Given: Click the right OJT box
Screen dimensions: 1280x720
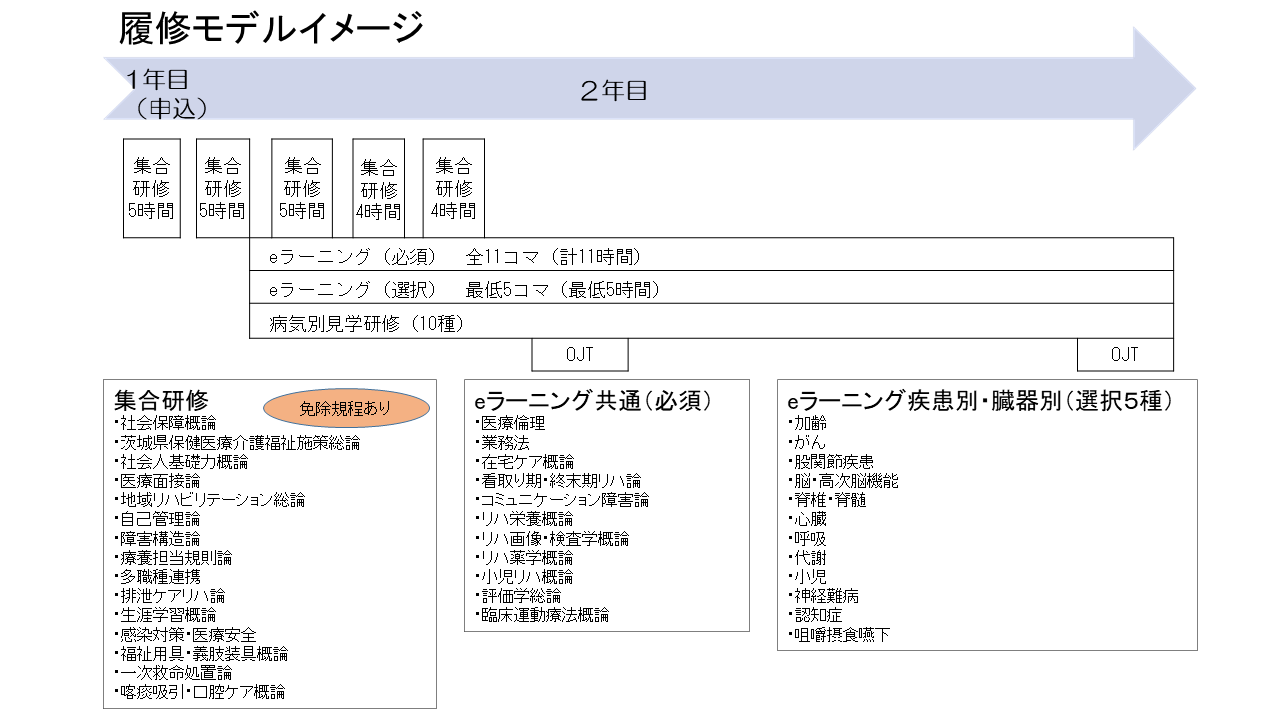Looking at the screenshot, I should point(1124,355).
